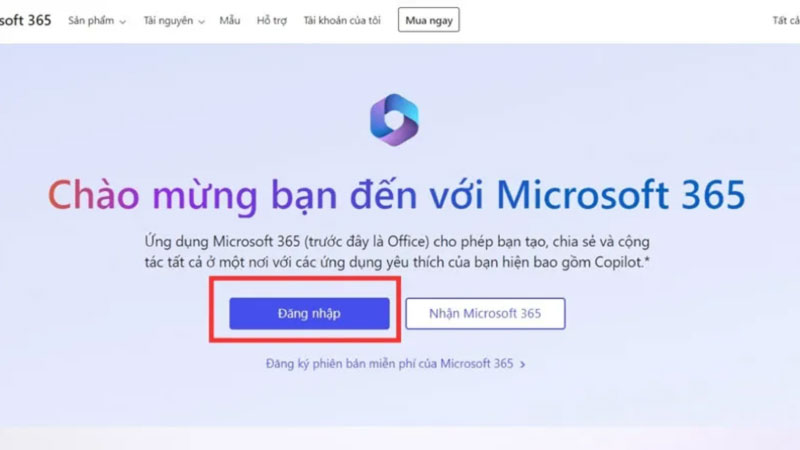Click the word Office in the description

407,241
